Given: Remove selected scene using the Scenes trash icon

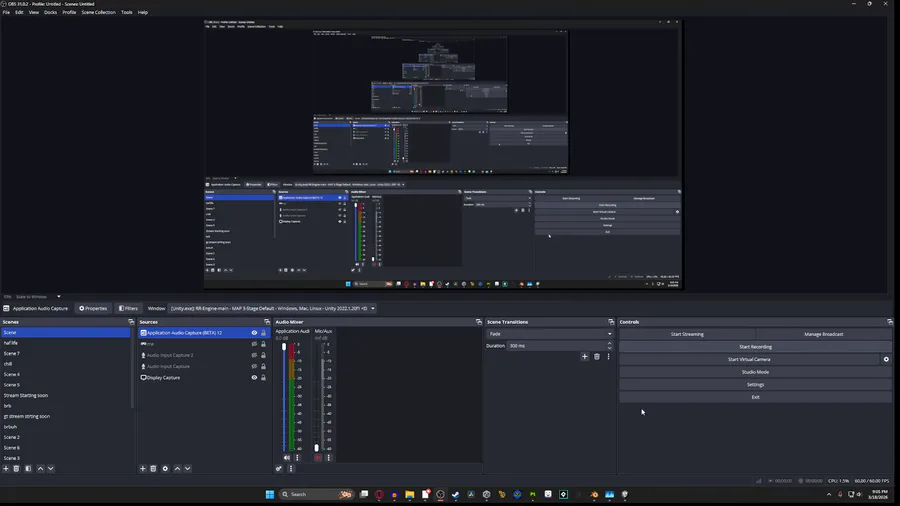Looking at the screenshot, I should click(17, 469).
